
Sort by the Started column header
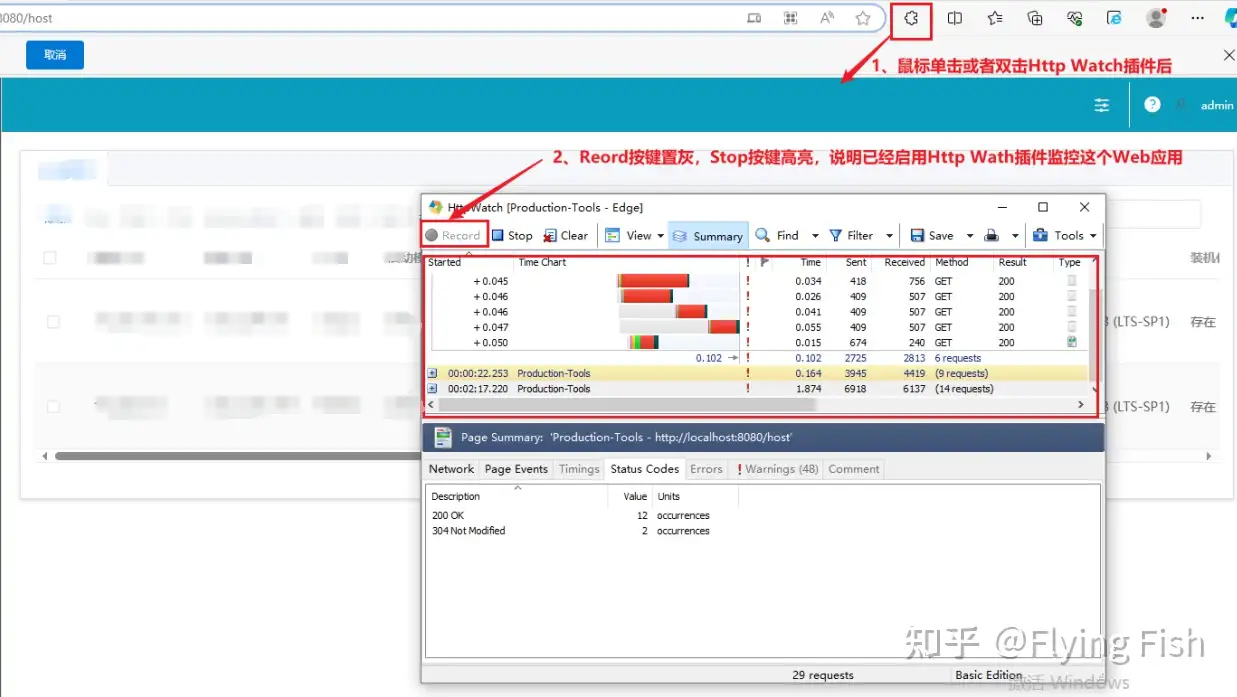coord(445,262)
